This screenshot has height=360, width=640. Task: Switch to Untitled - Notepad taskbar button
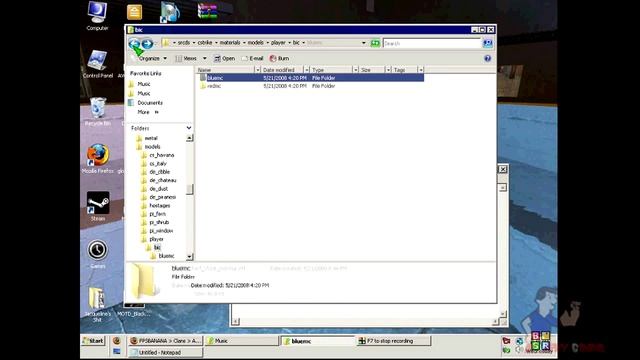coord(165,352)
